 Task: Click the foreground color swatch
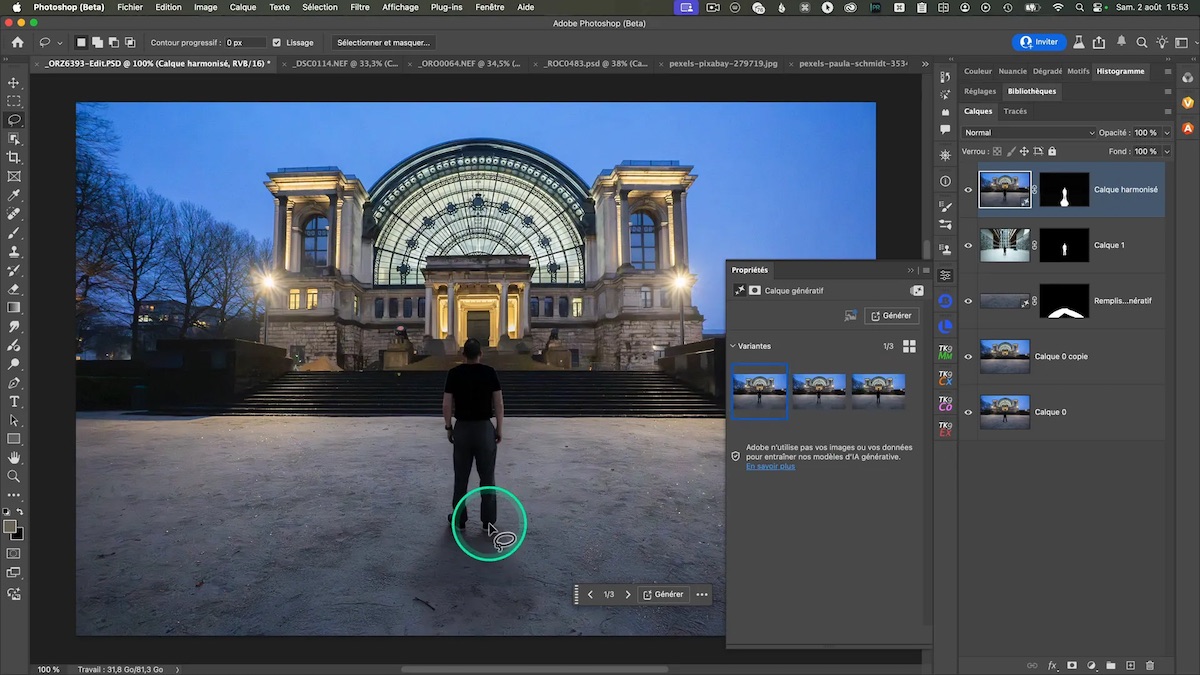pos(10,527)
